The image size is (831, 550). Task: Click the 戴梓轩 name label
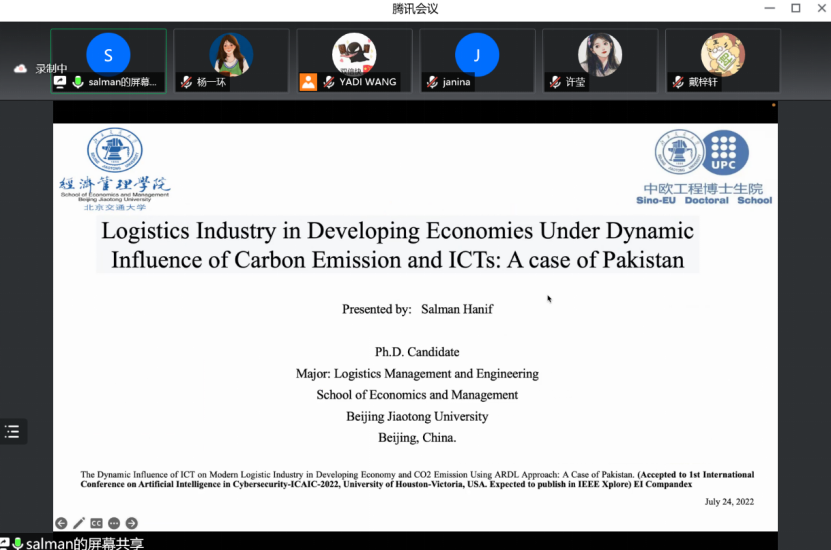coord(703,82)
